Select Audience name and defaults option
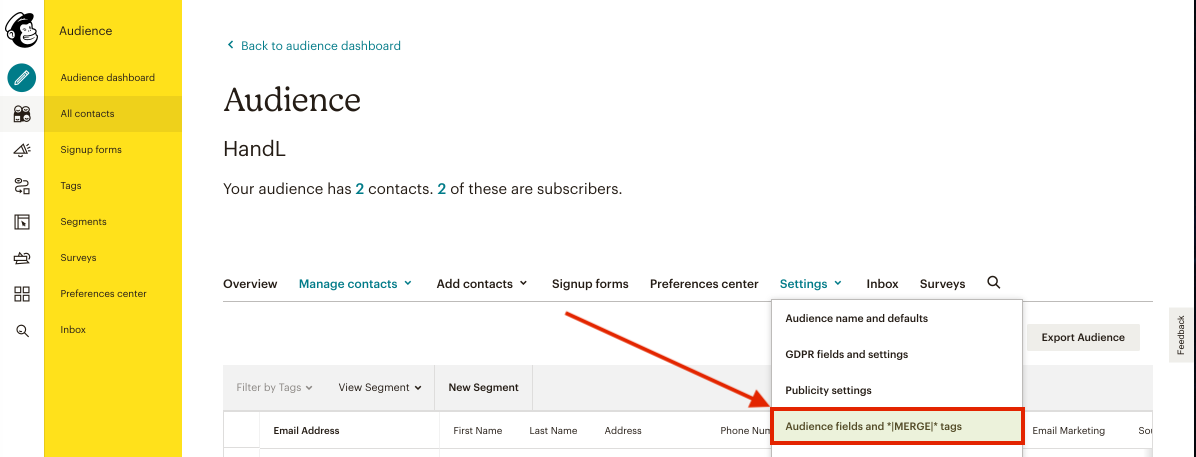 856,318
